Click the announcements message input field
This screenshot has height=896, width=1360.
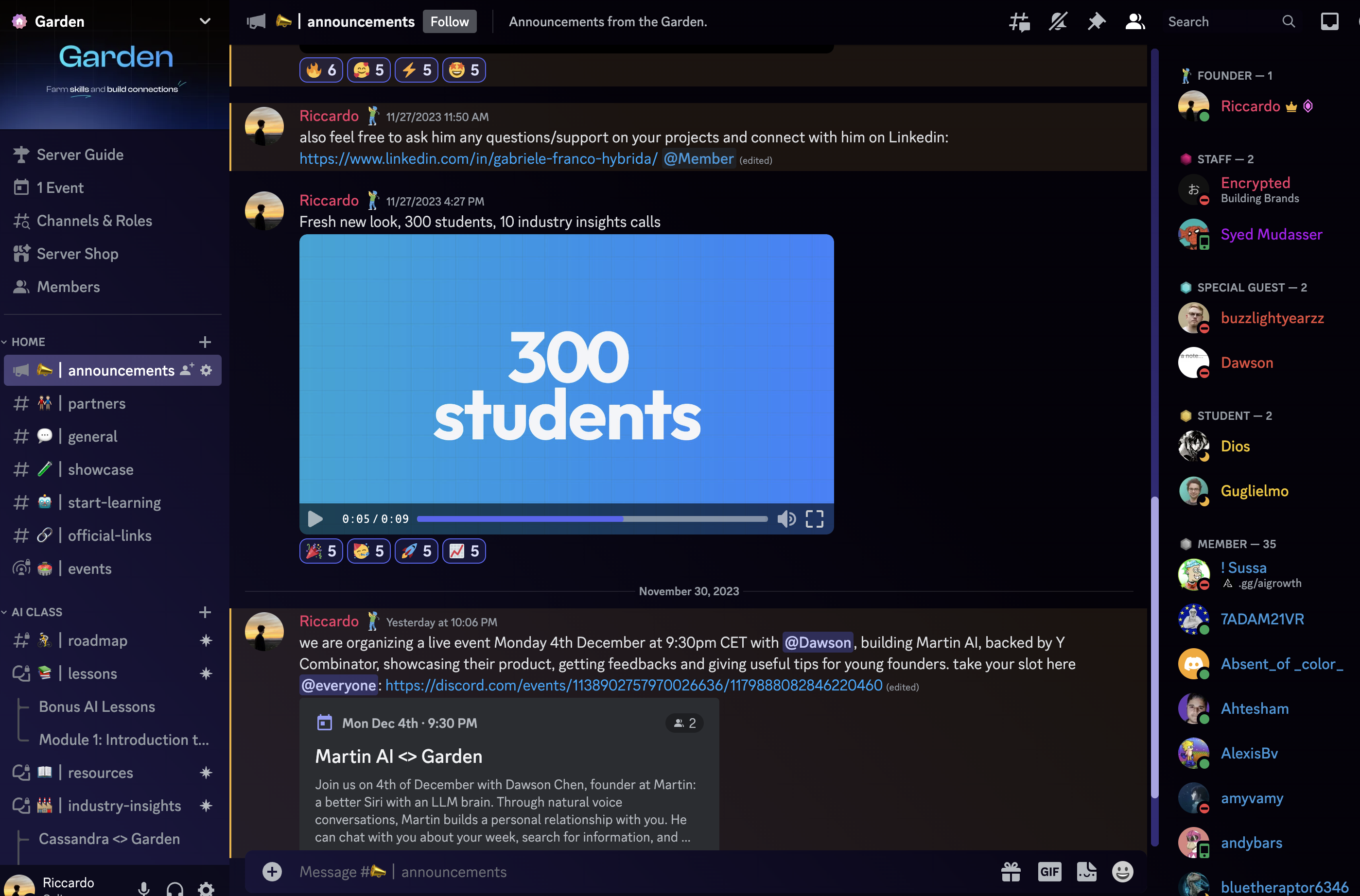coord(629,871)
